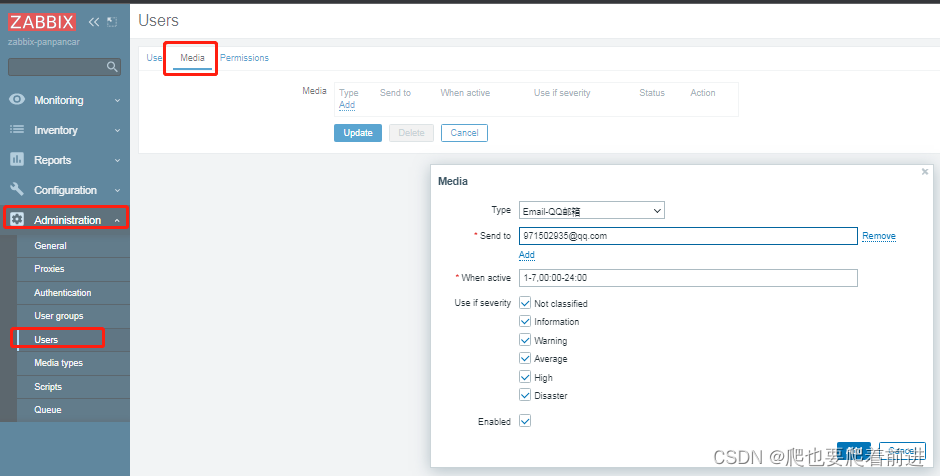Uncheck the Not classified severity checkbox

(x=525, y=303)
